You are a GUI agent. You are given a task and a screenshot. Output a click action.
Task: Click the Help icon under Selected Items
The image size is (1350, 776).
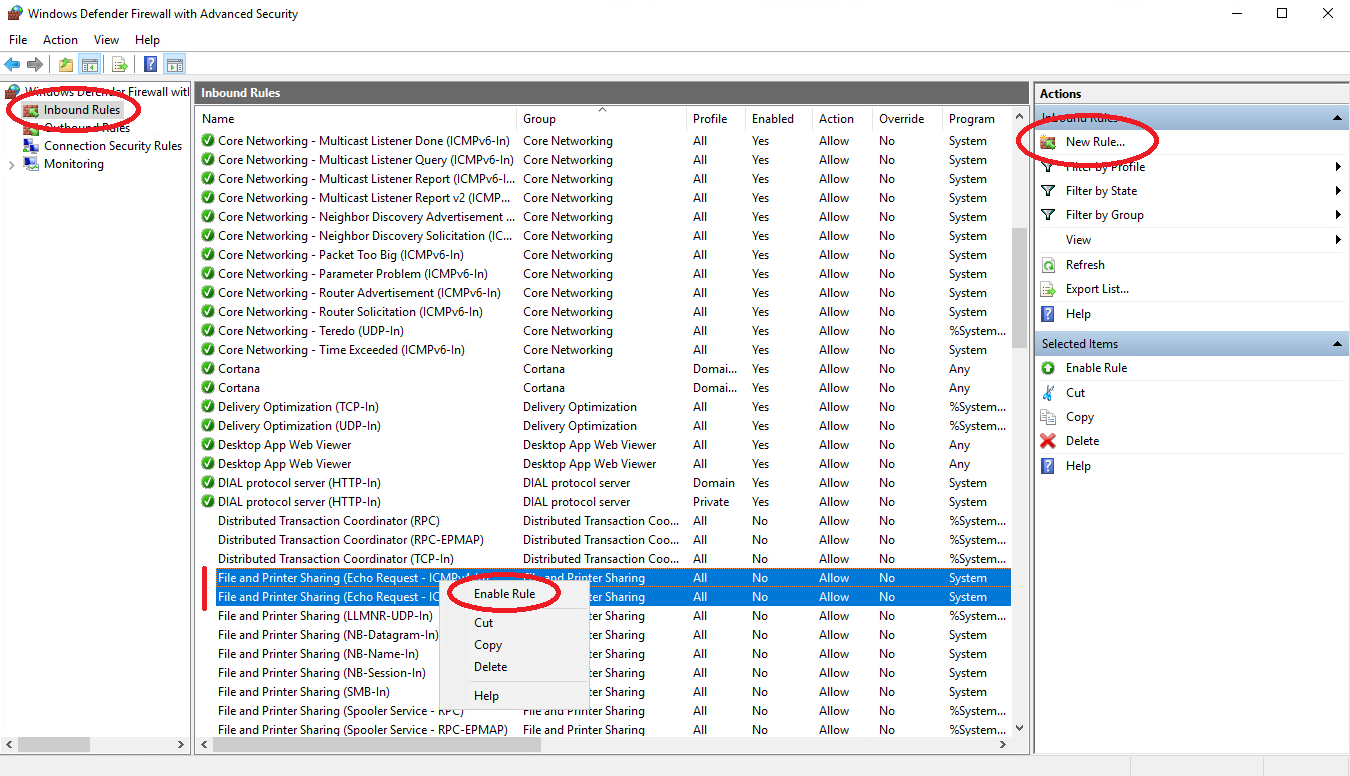pyautogui.click(x=1048, y=466)
